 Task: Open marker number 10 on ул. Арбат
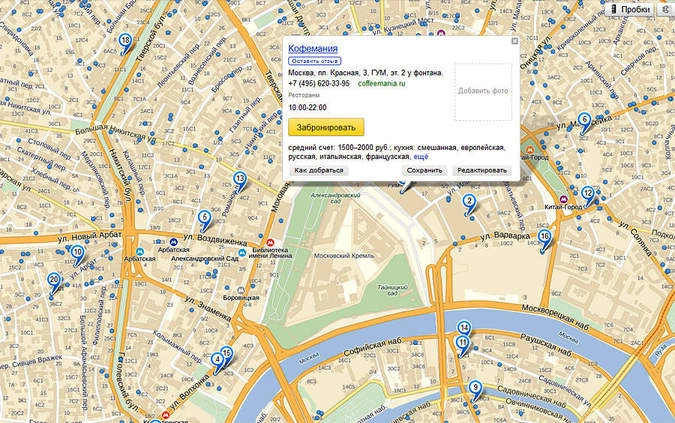coord(77,253)
